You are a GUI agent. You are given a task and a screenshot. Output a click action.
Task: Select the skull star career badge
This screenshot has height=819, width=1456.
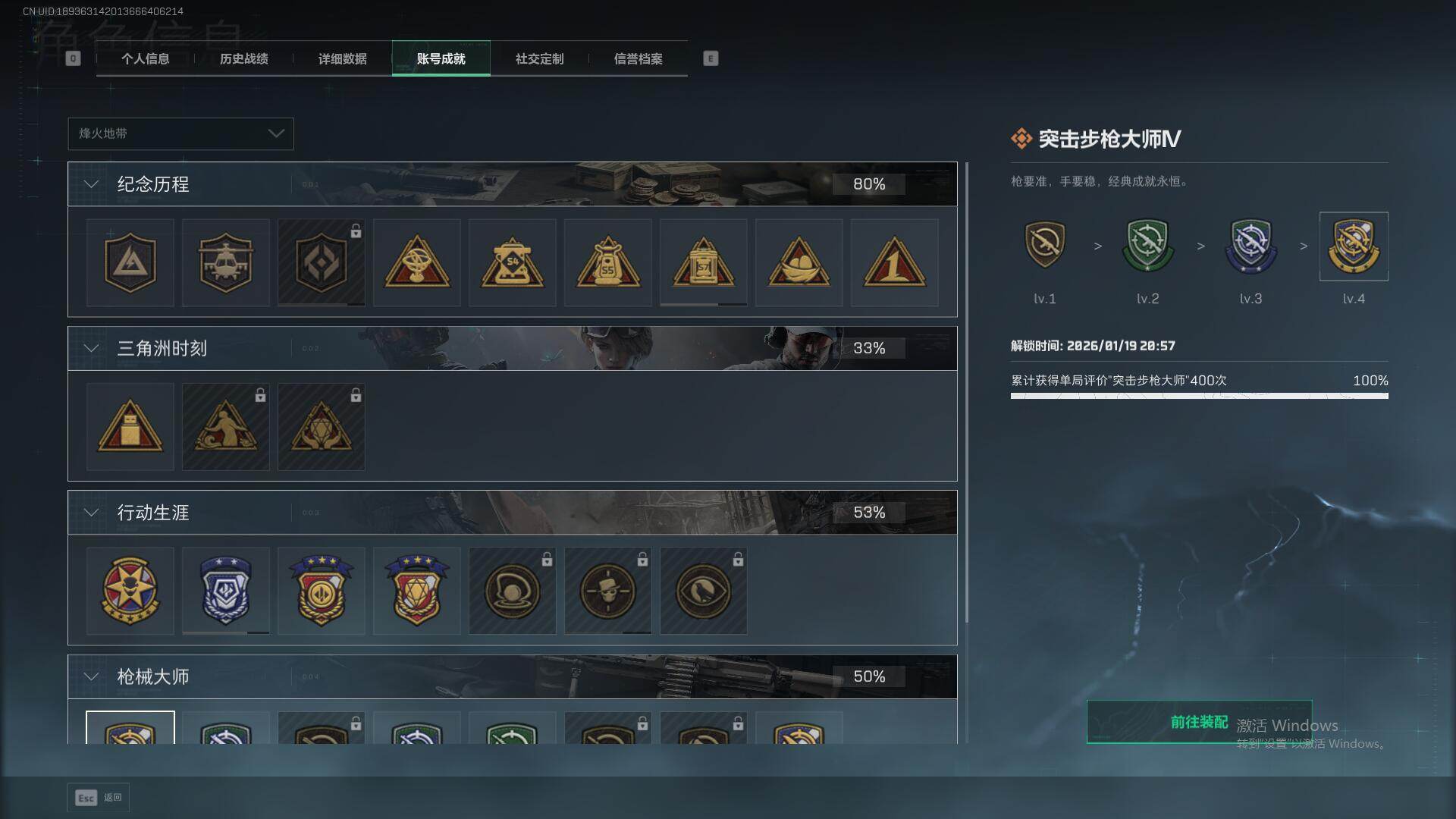[x=130, y=591]
